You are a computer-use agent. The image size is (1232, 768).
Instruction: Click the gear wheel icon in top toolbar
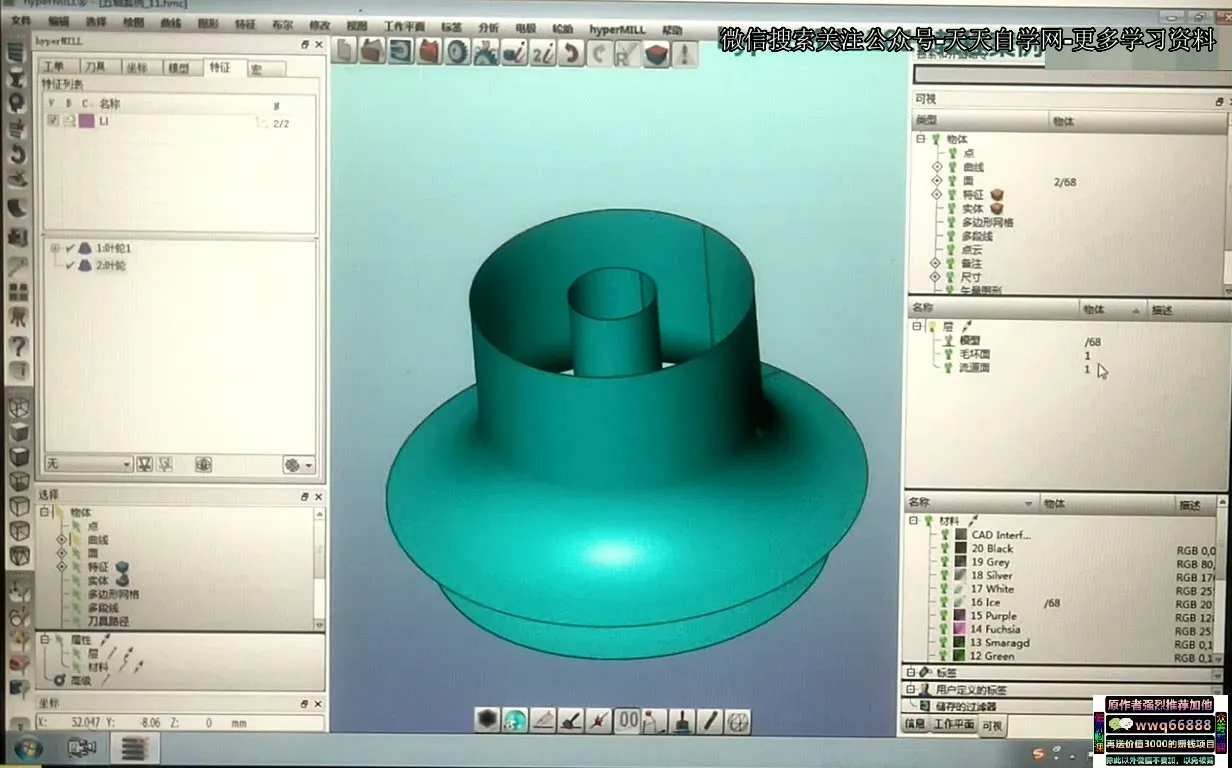[458, 52]
